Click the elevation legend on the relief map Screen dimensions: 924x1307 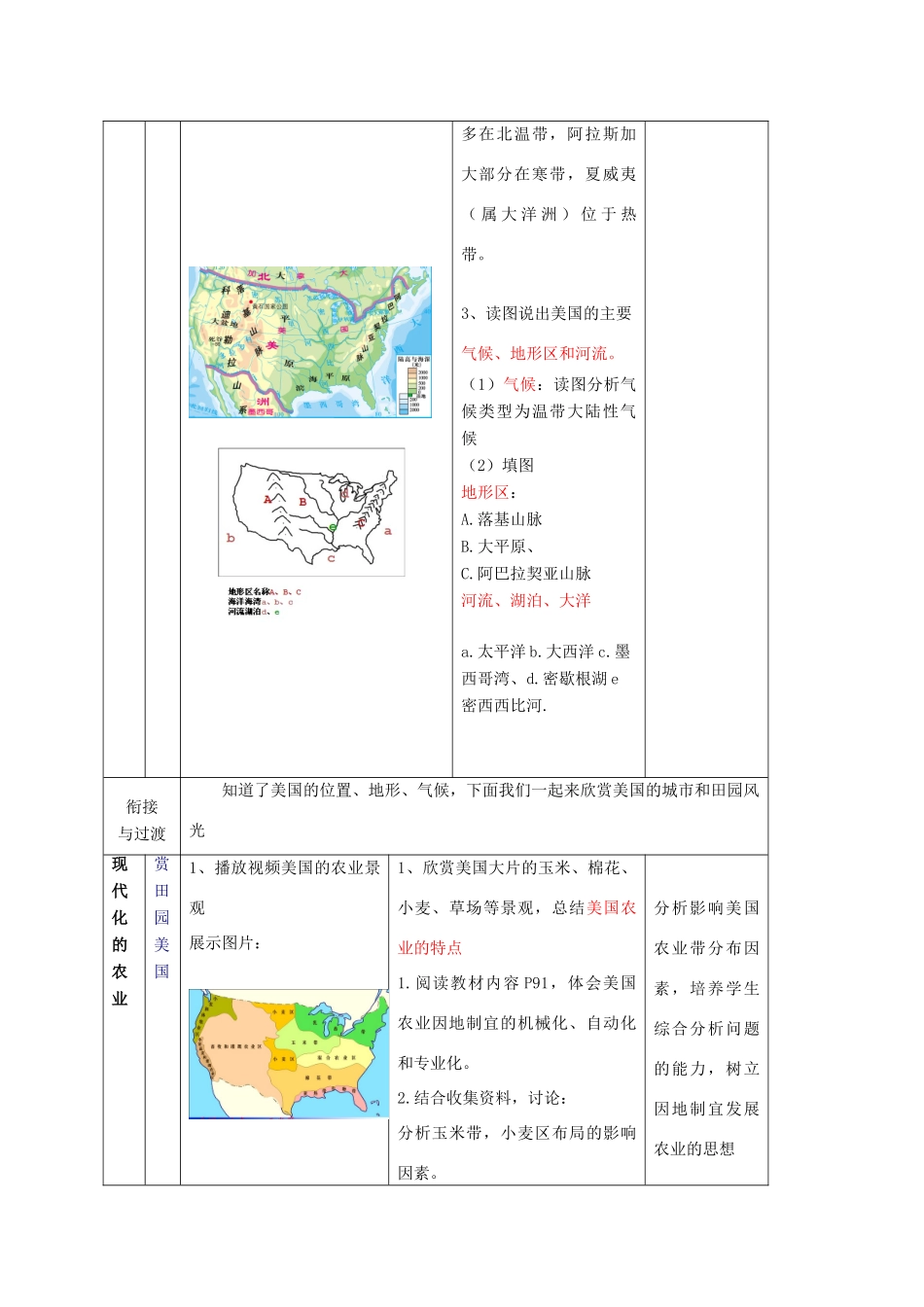[413, 386]
